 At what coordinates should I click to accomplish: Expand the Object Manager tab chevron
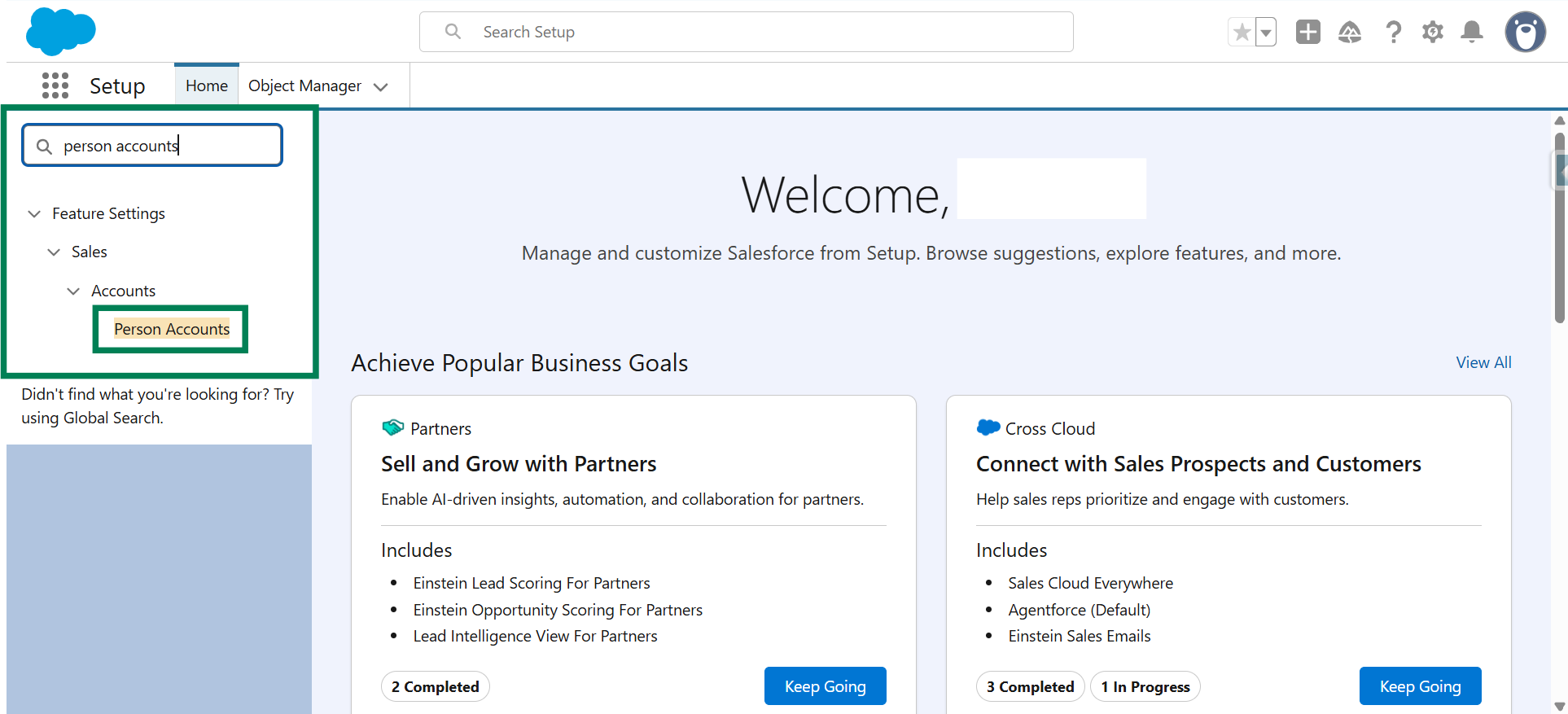click(x=380, y=86)
